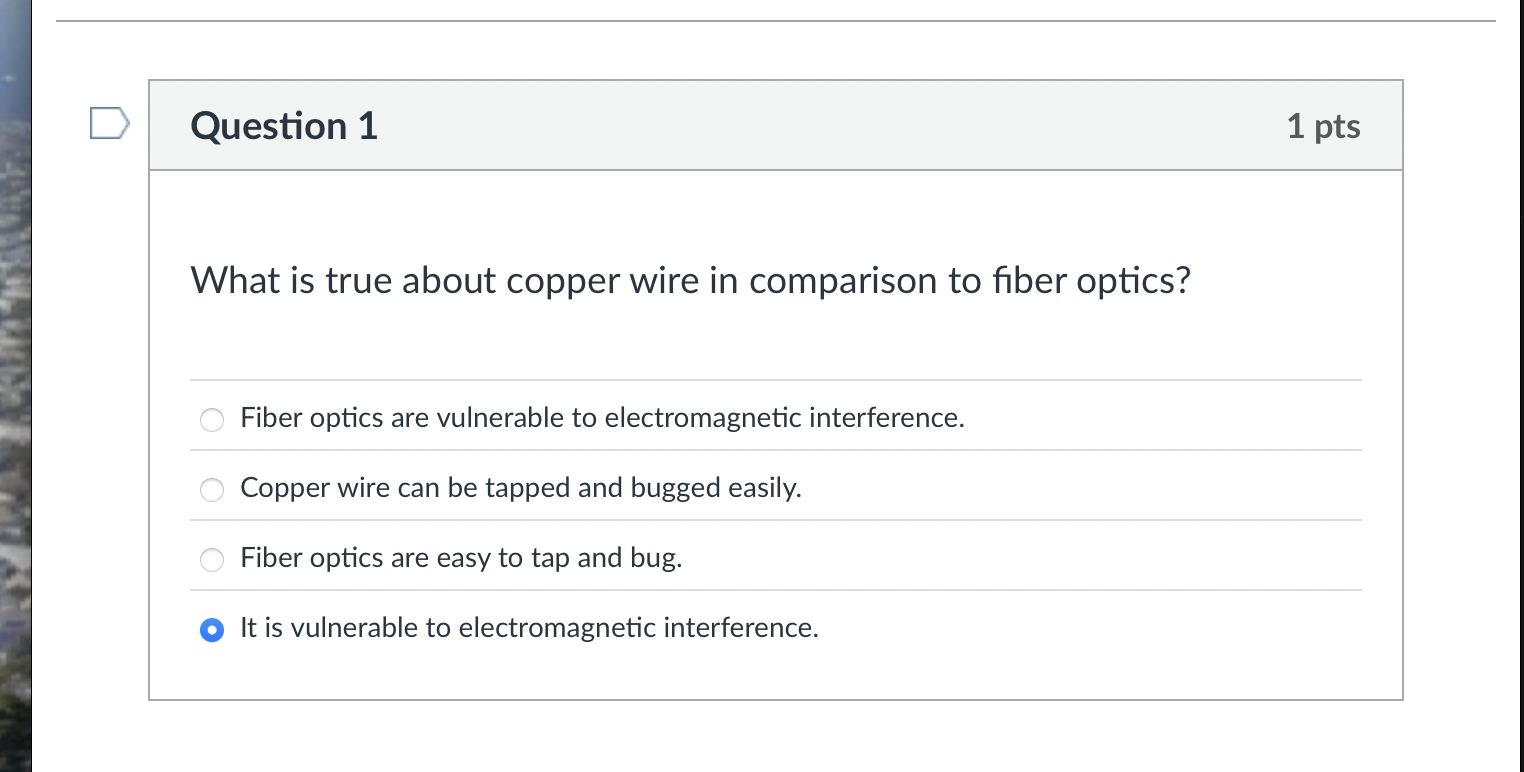Click the question prompt text
Image resolution: width=1524 pixels, height=772 pixels.
[690, 281]
